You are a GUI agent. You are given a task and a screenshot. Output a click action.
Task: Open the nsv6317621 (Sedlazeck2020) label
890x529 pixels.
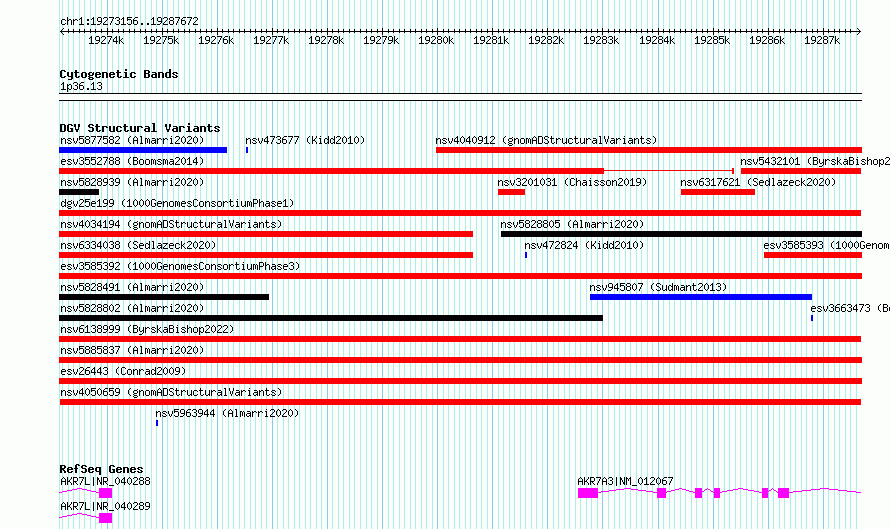758,182
